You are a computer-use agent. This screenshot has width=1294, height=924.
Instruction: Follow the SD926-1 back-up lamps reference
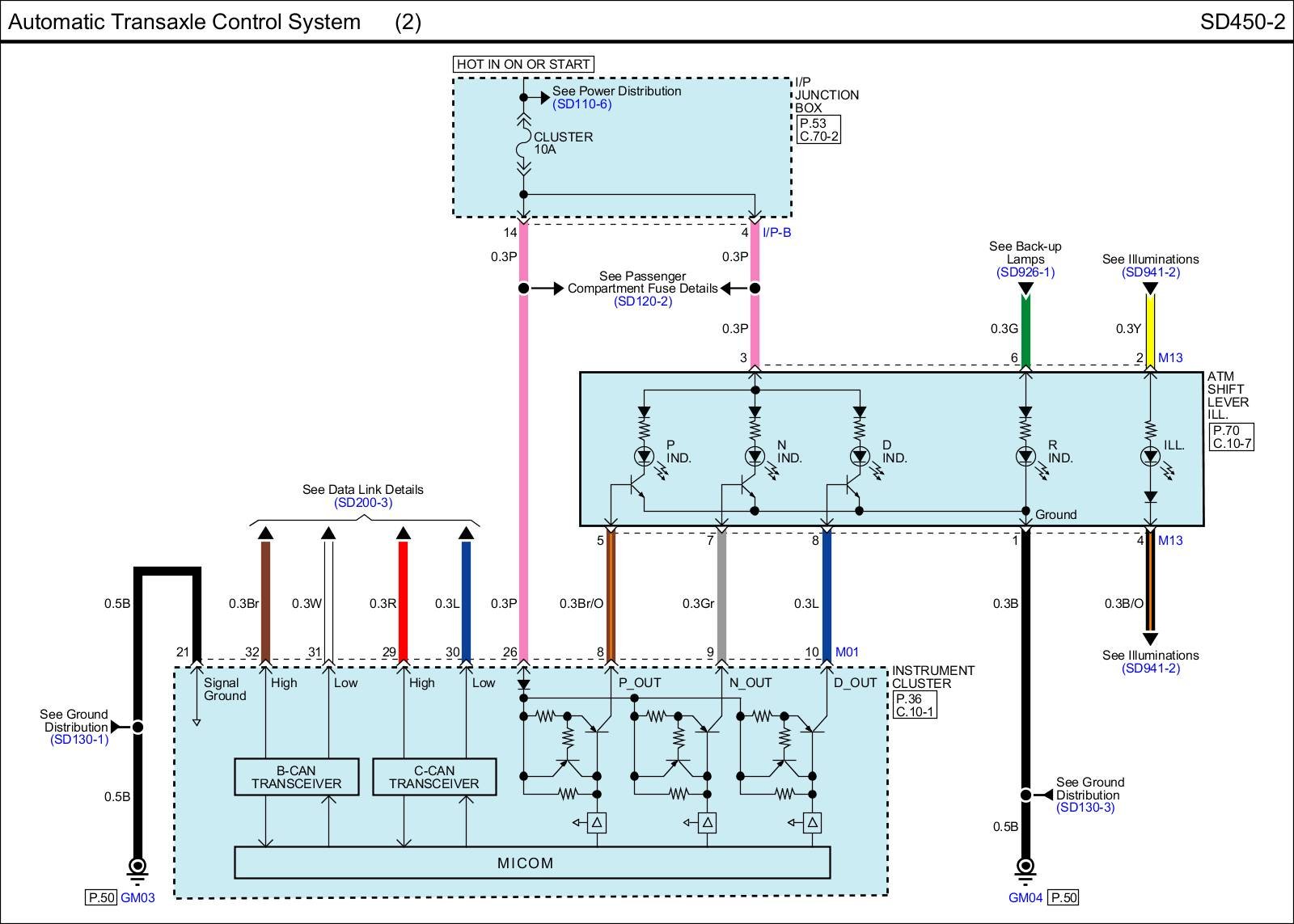point(1025,272)
